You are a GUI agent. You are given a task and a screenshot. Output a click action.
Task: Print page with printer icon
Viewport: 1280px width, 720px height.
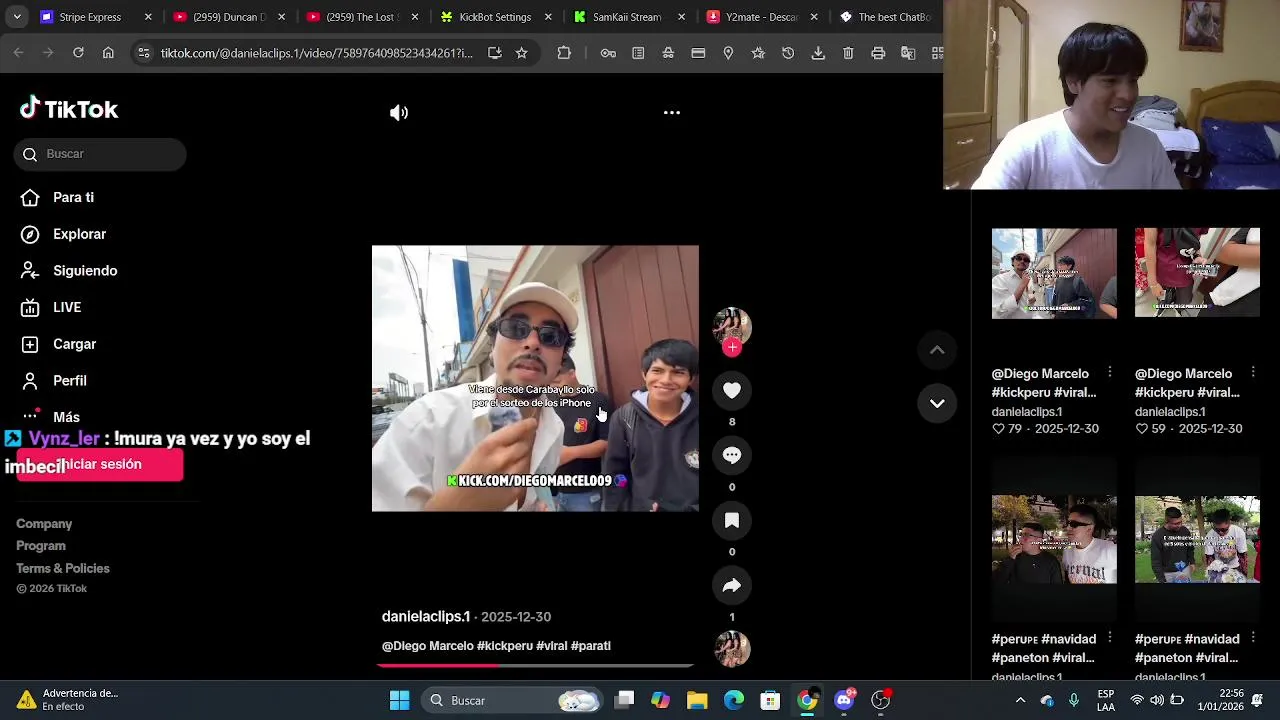coord(878,53)
